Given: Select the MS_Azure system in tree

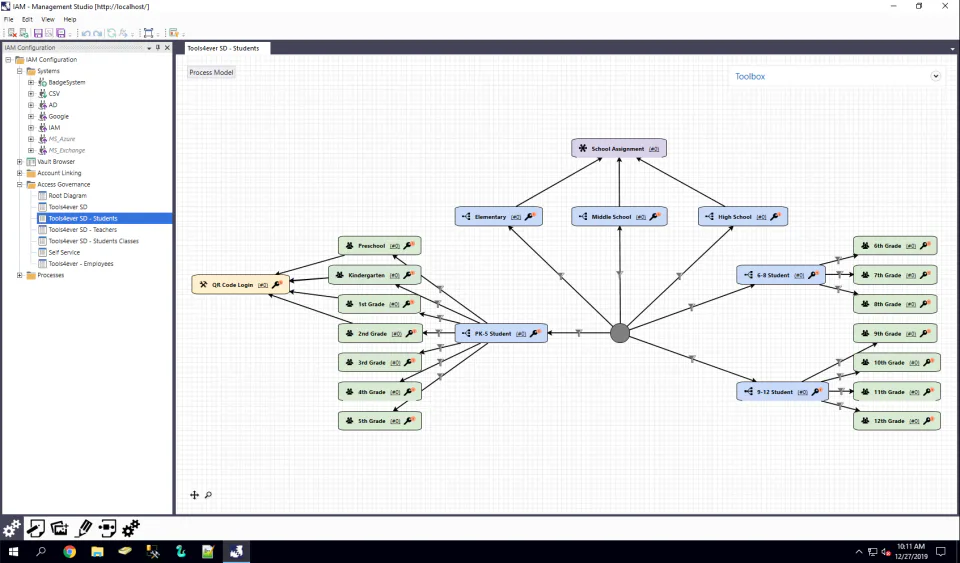Looking at the screenshot, I should pyautogui.click(x=62, y=139).
